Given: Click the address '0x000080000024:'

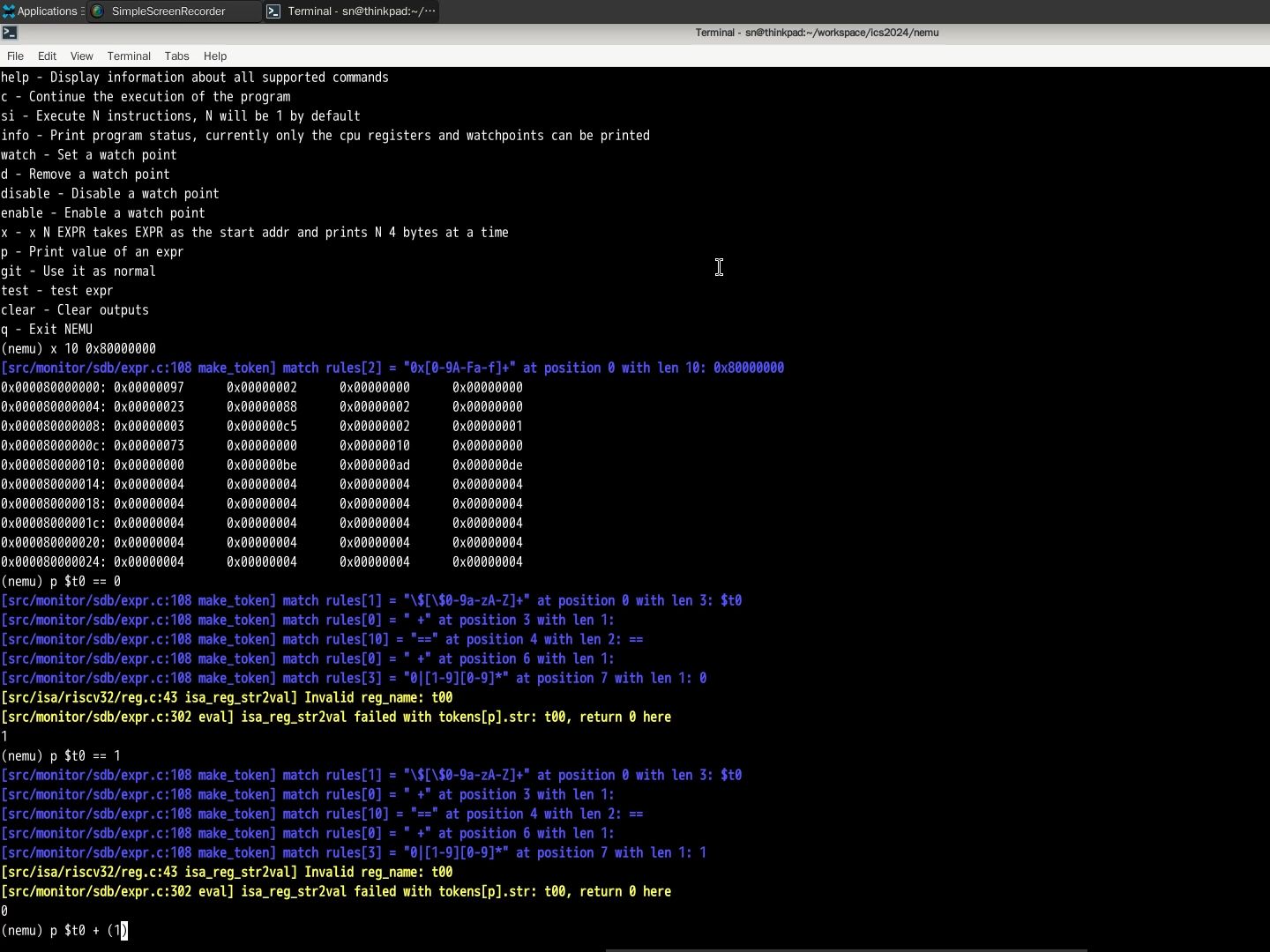Looking at the screenshot, I should [x=54, y=562].
